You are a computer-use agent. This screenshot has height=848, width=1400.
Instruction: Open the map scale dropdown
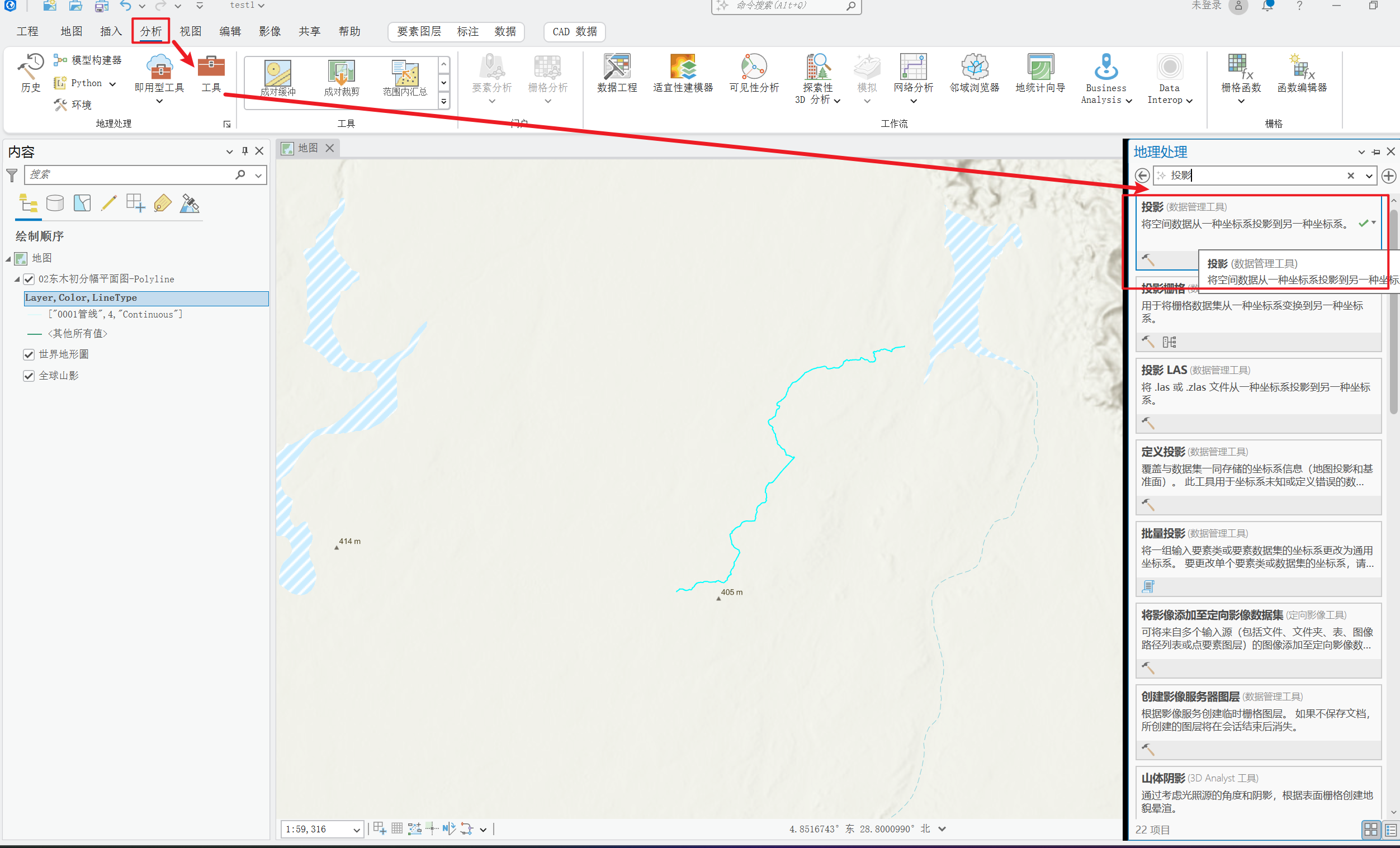click(x=356, y=830)
